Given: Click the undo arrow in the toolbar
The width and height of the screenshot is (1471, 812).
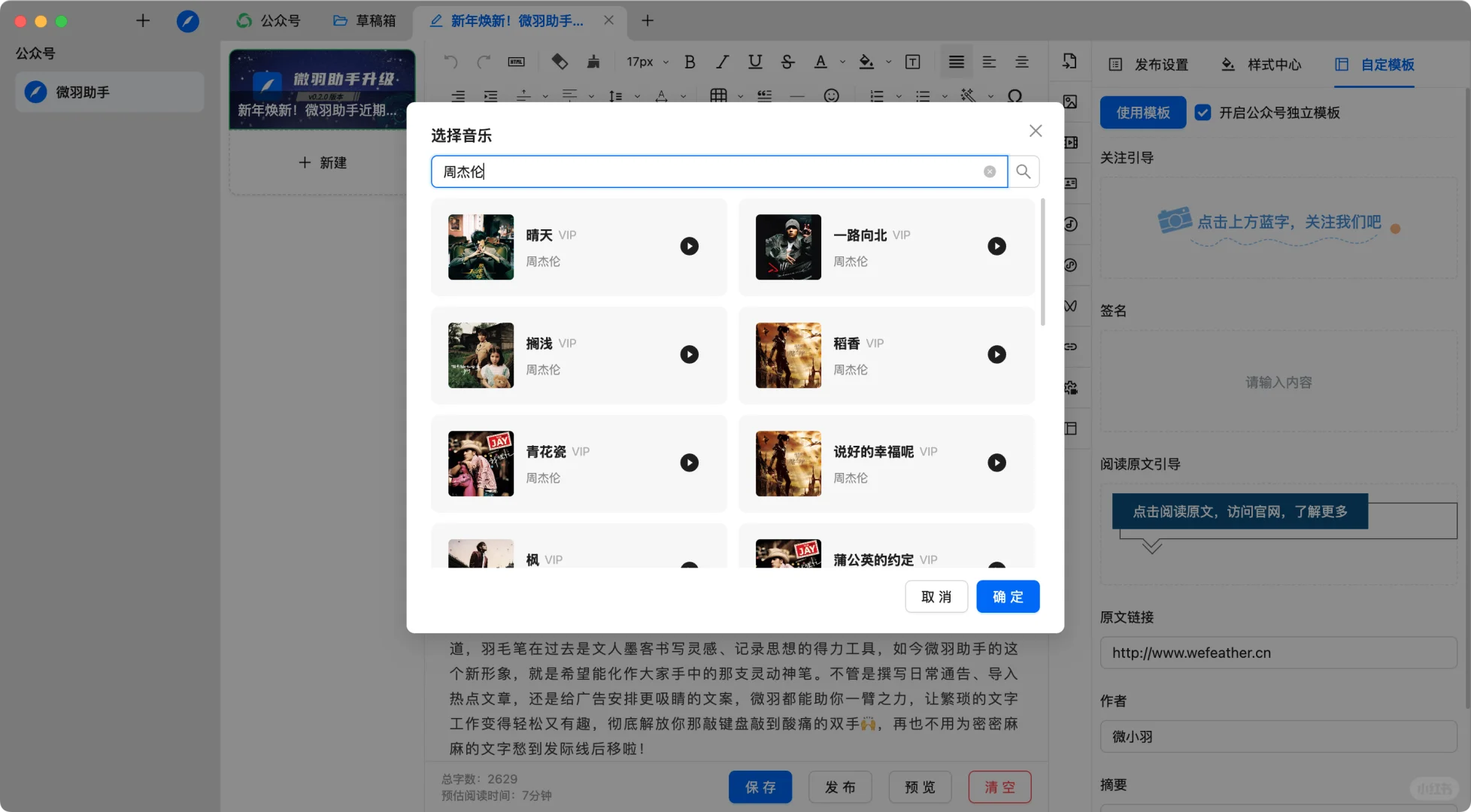Looking at the screenshot, I should (x=450, y=62).
